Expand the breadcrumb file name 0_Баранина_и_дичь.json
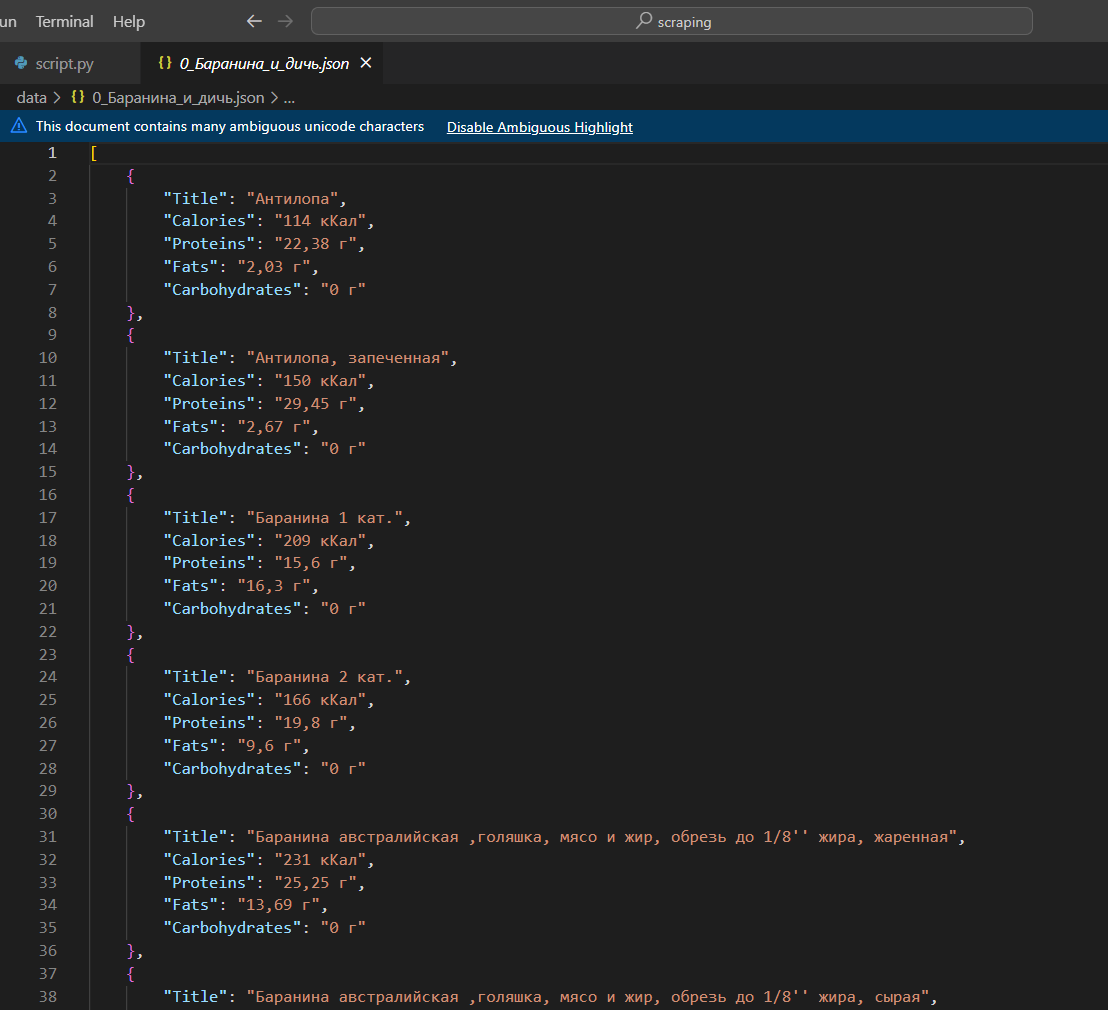The image size is (1108, 1010). 178,98
